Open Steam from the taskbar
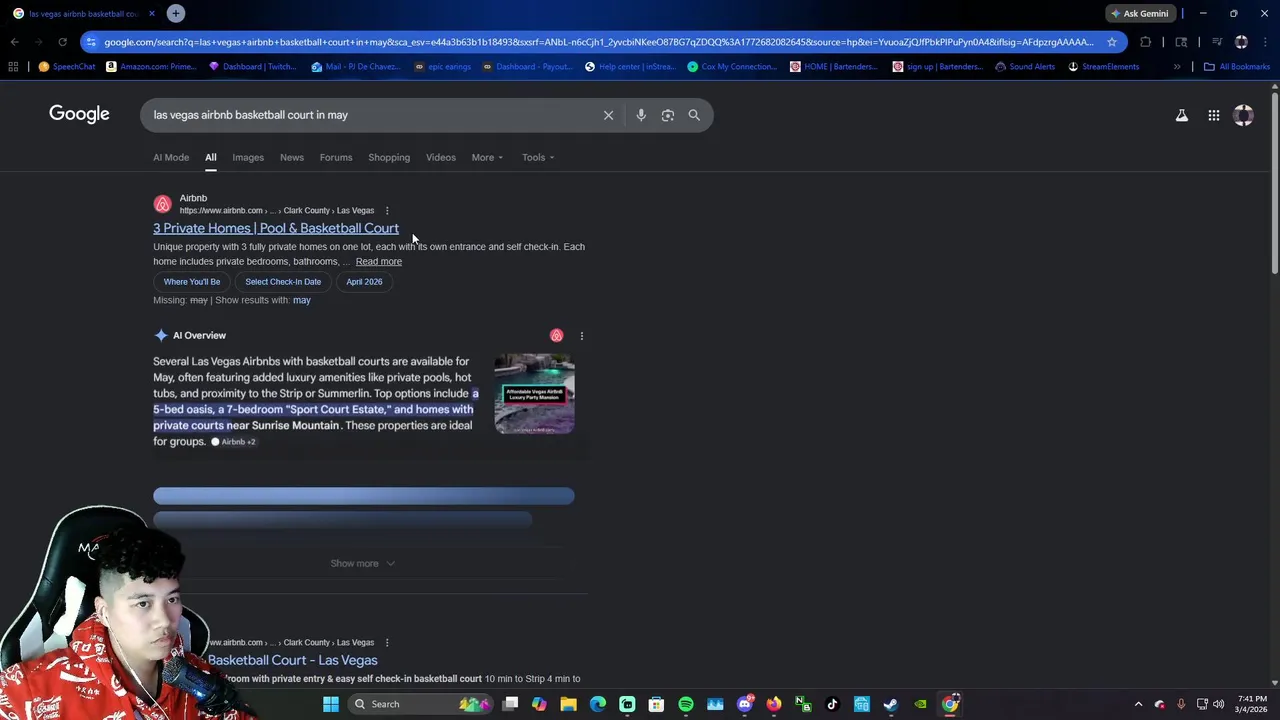This screenshot has width=1280, height=720. pyautogui.click(x=891, y=704)
